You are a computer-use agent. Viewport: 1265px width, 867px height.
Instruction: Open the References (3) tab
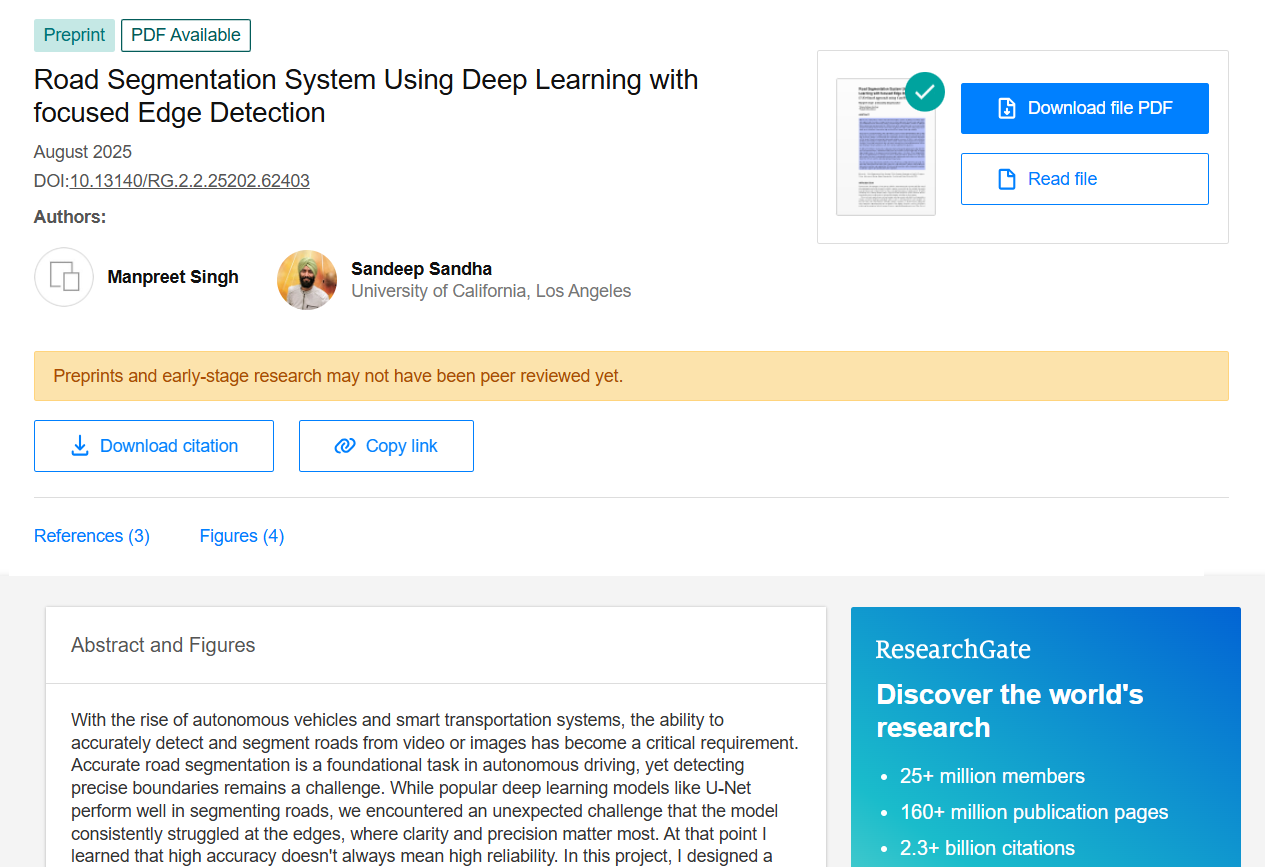click(x=92, y=536)
